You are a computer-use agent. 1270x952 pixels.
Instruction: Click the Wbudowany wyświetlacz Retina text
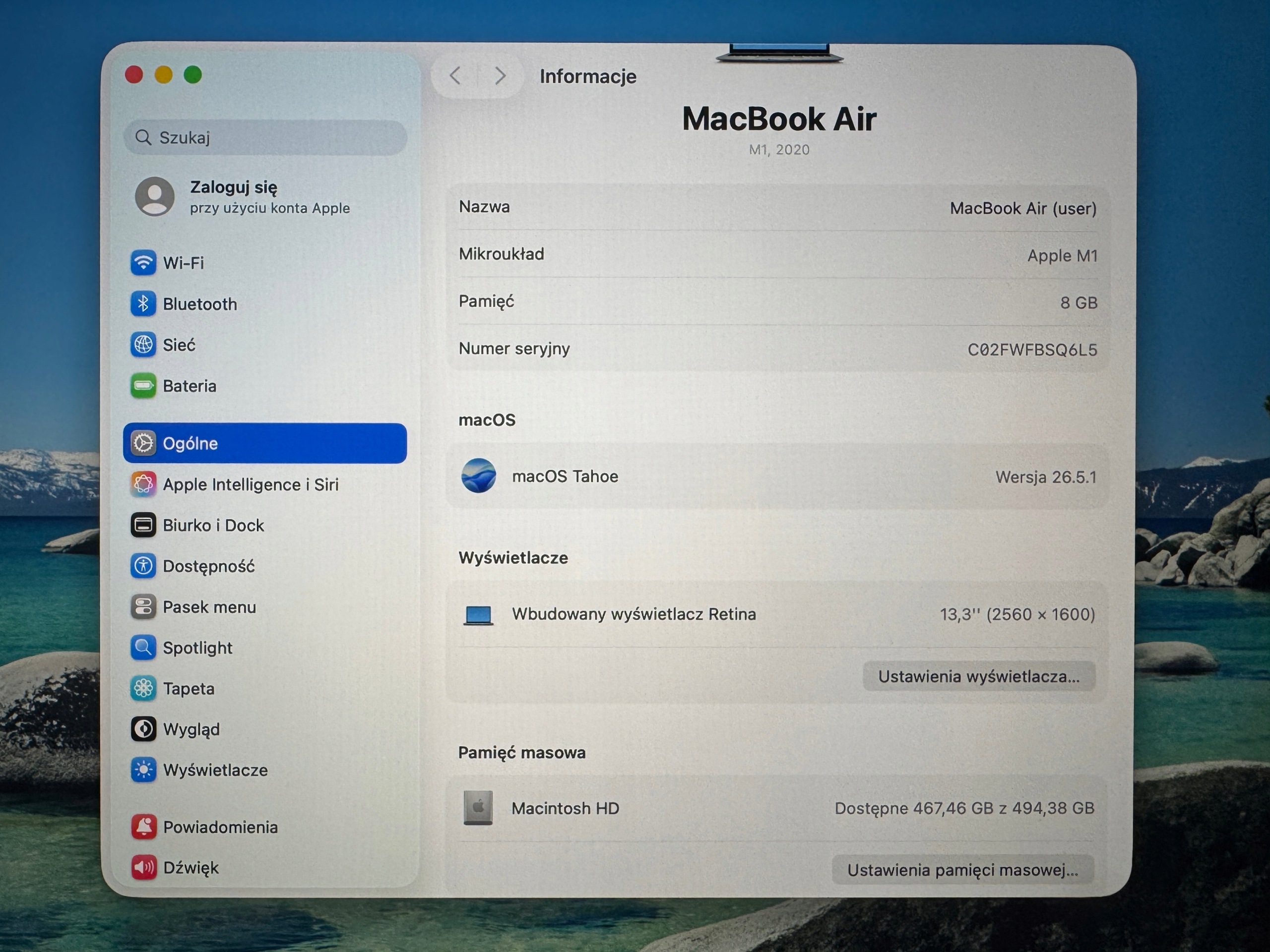coord(634,614)
